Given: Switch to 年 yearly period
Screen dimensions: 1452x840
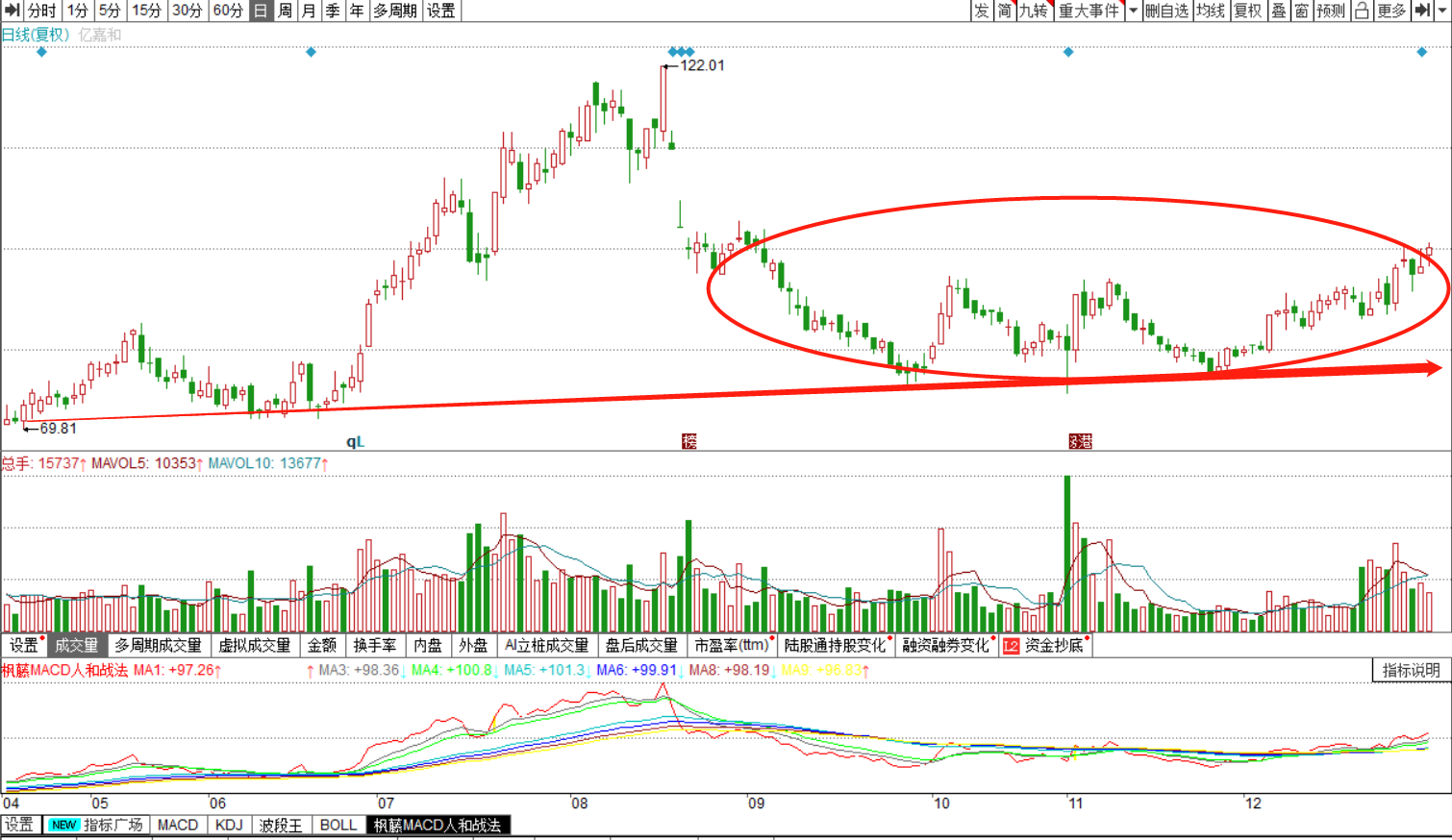Looking at the screenshot, I should (x=357, y=11).
